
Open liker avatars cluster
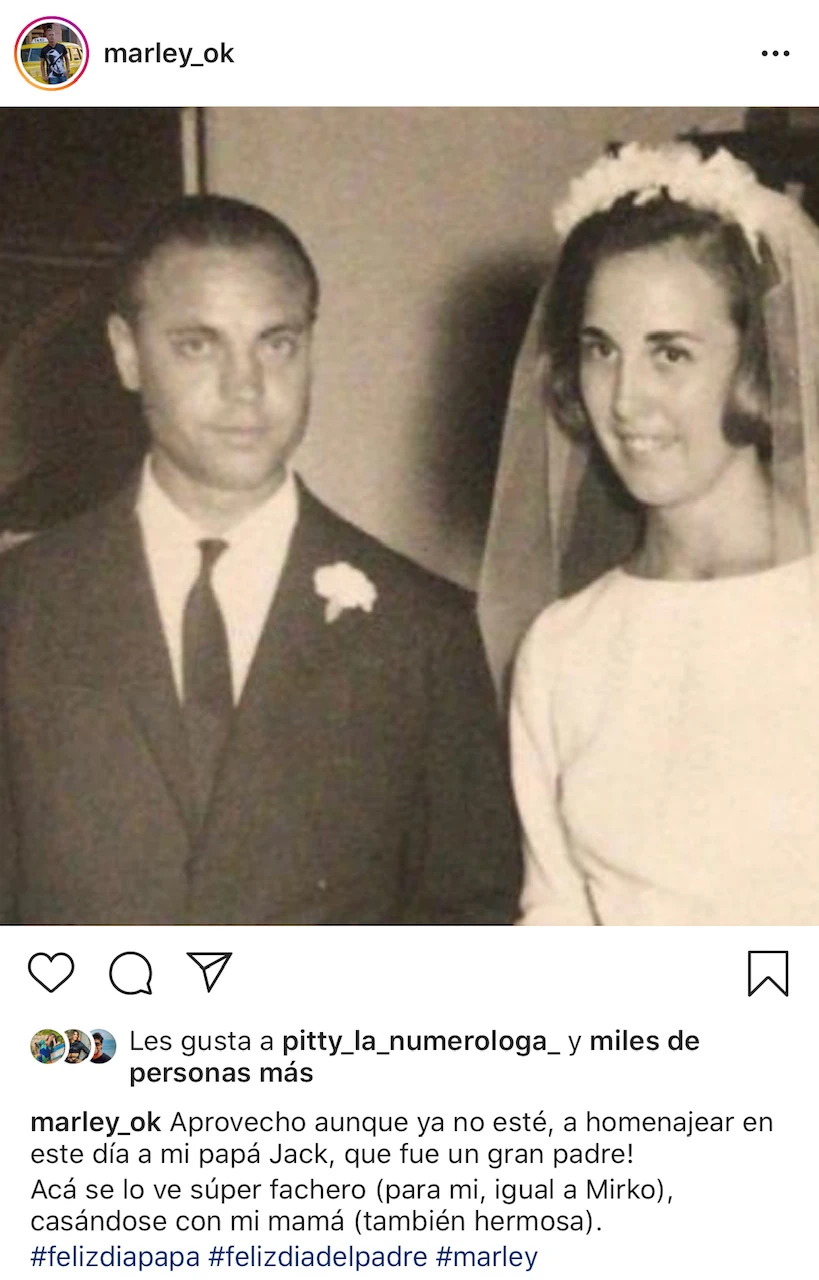point(73,1046)
